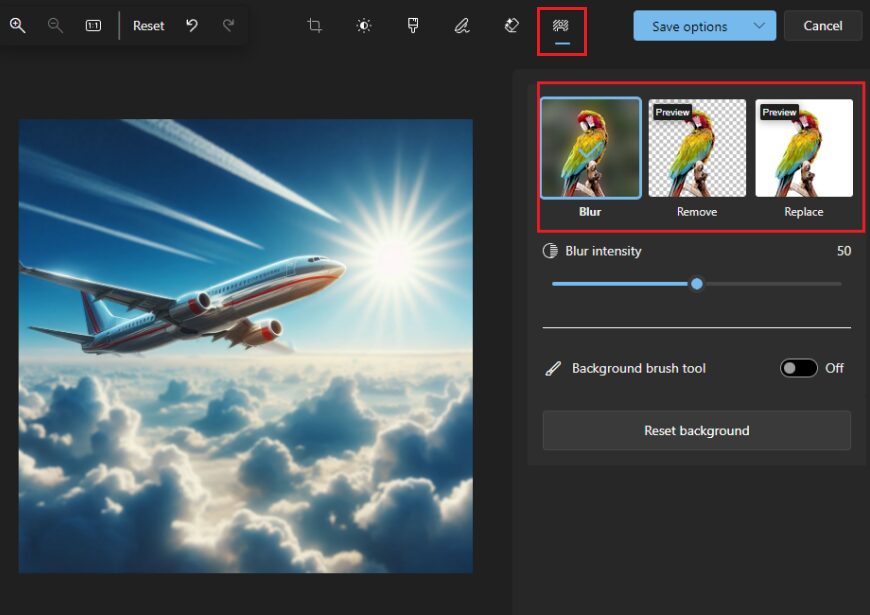Click the Background brush tool pen icon
The height and width of the screenshot is (615, 870).
553,369
